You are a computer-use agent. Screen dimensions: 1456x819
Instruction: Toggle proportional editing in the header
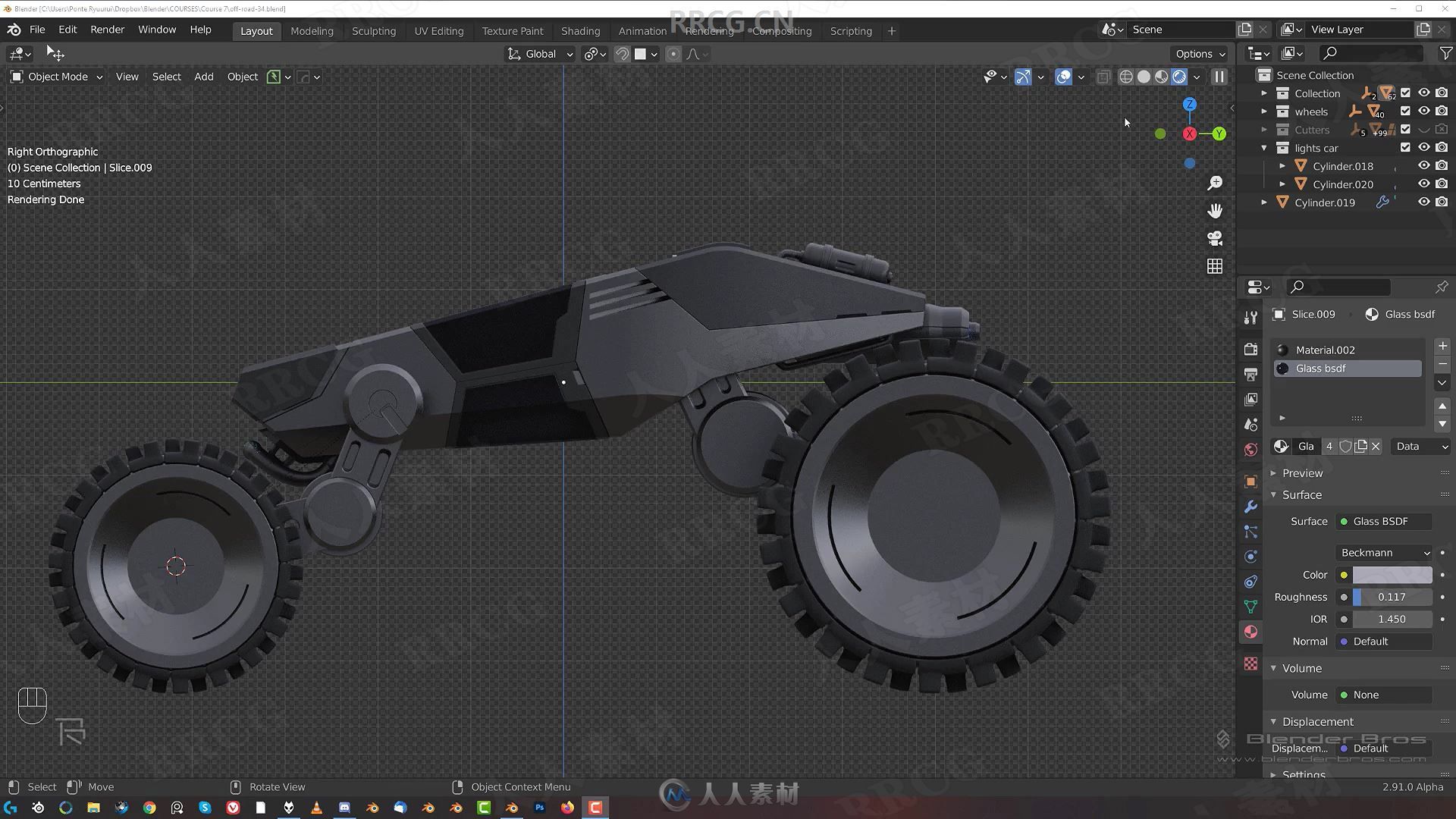click(x=673, y=54)
